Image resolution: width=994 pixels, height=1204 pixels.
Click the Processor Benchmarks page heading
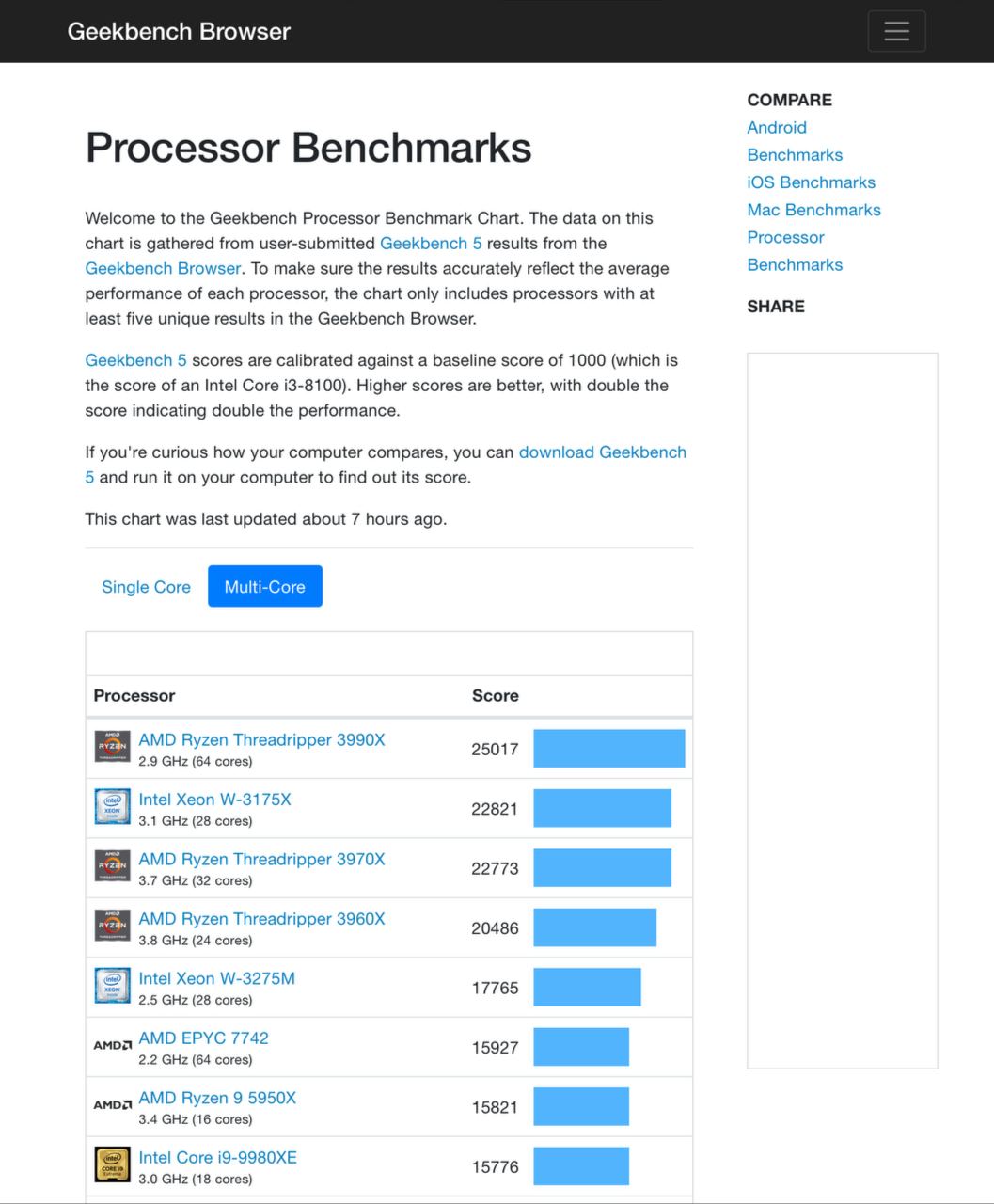pos(308,148)
